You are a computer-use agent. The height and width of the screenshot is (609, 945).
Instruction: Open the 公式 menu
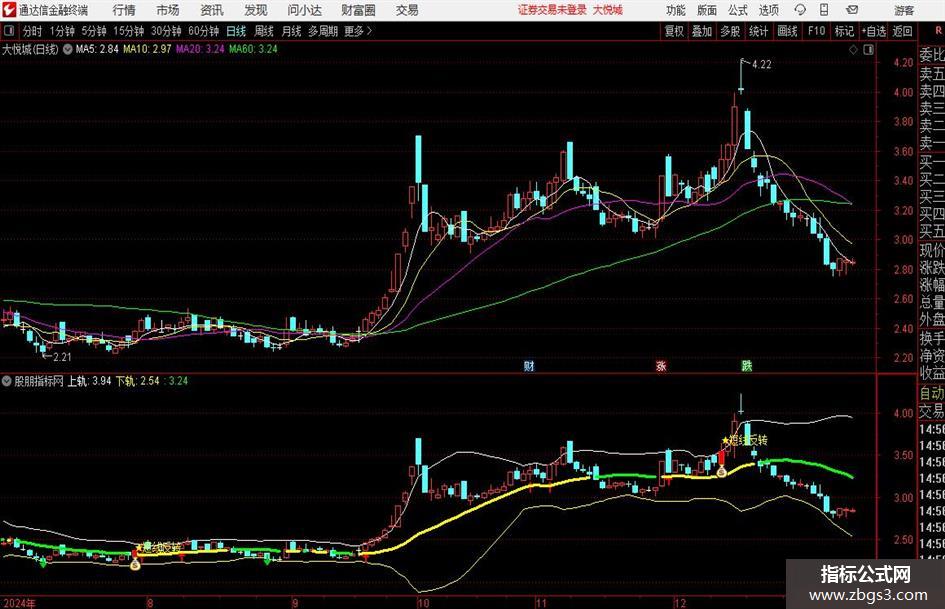(738, 10)
